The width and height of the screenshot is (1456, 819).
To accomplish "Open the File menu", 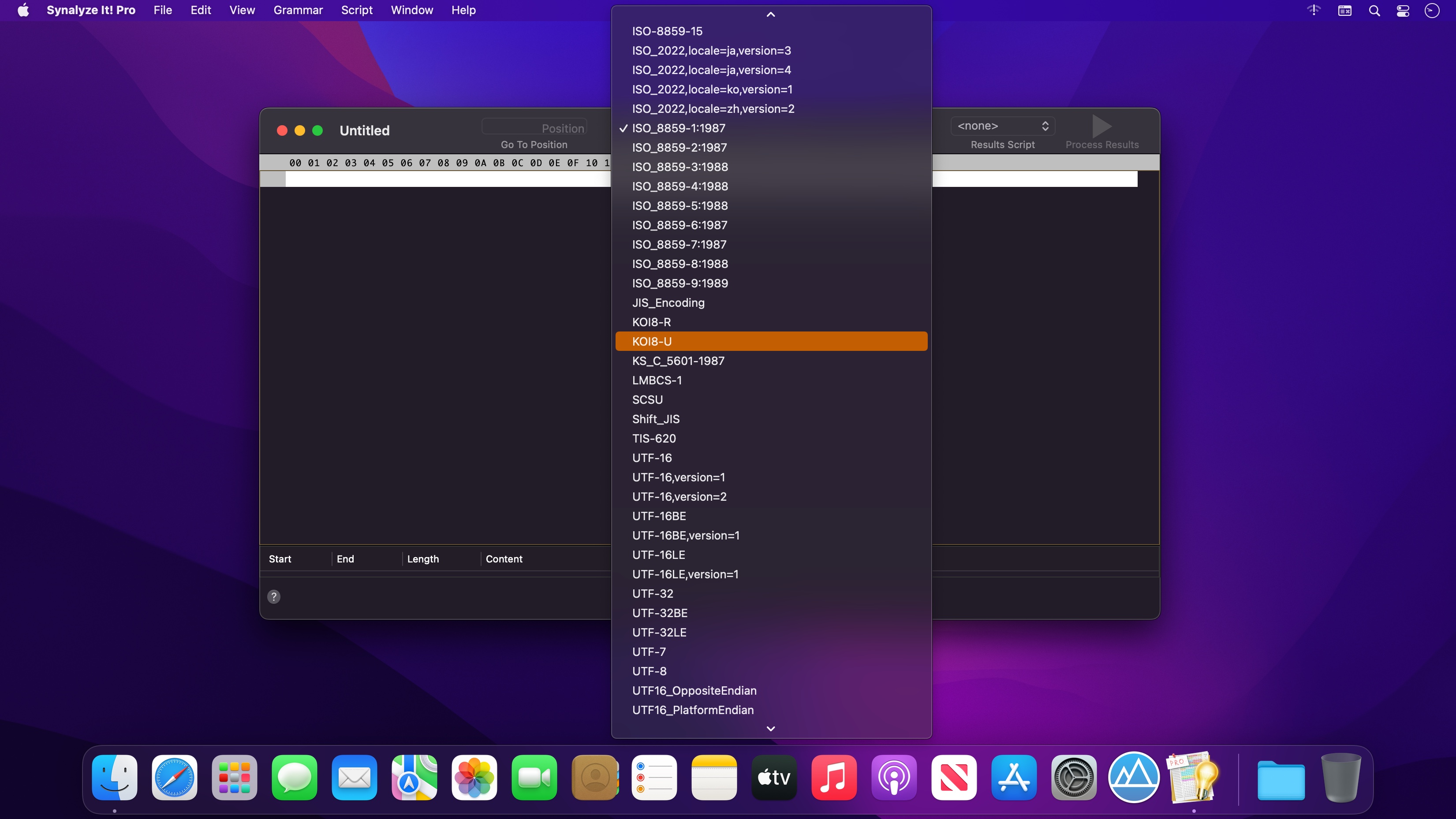I will point(163,10).
